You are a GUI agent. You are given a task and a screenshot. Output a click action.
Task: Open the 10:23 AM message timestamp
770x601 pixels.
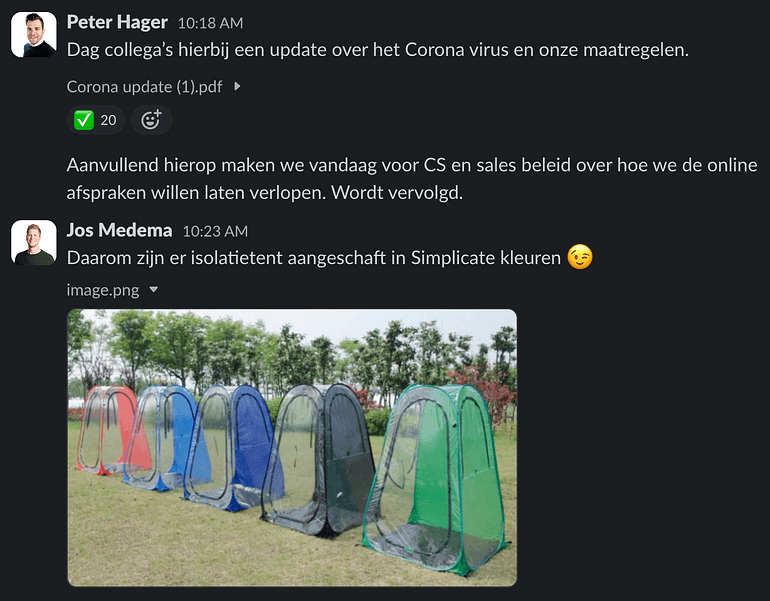pos(215,231)
